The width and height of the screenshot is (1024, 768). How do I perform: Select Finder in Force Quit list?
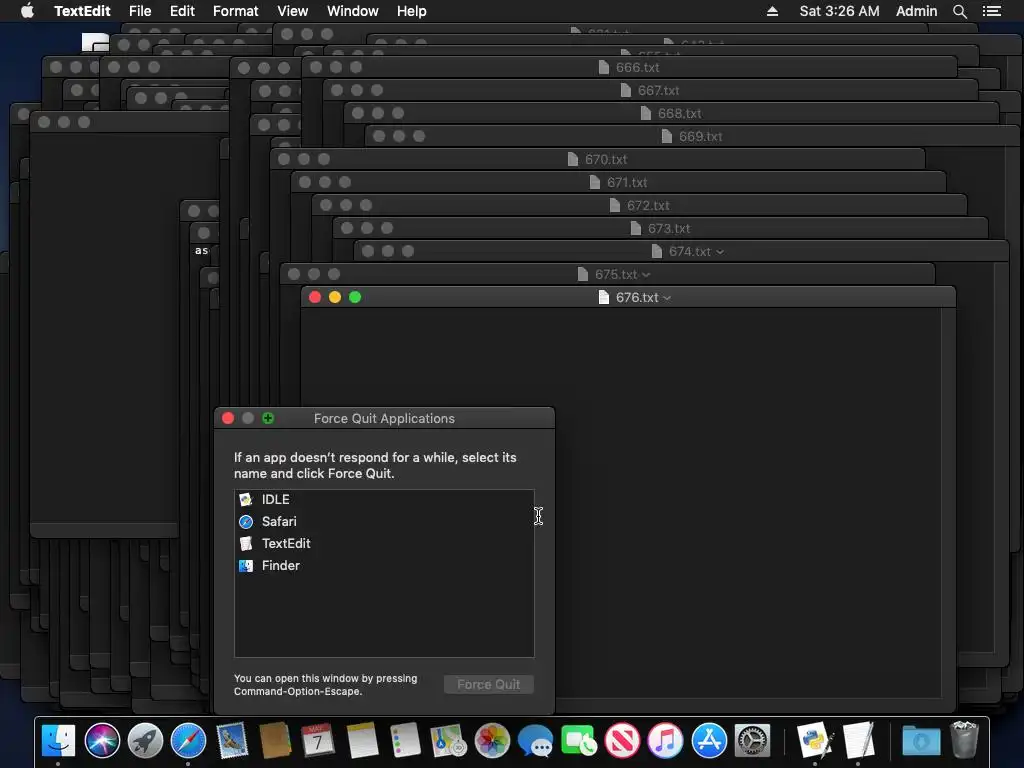384,566
